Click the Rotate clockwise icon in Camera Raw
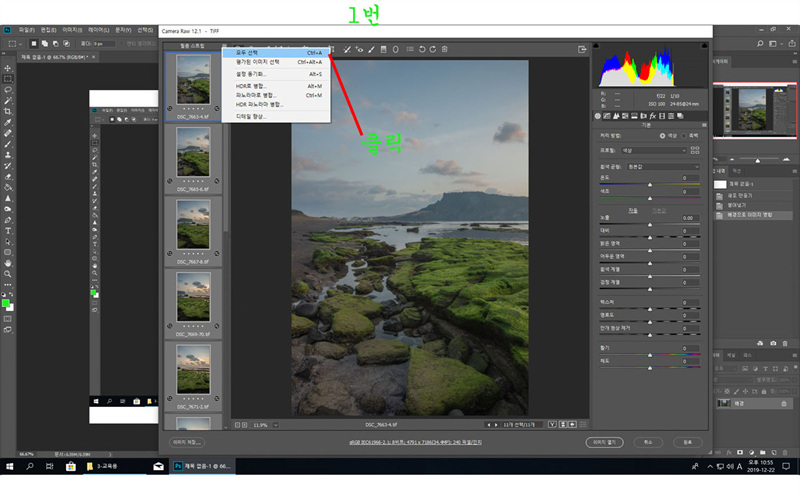800x500 pixels. tap(433, 49)
